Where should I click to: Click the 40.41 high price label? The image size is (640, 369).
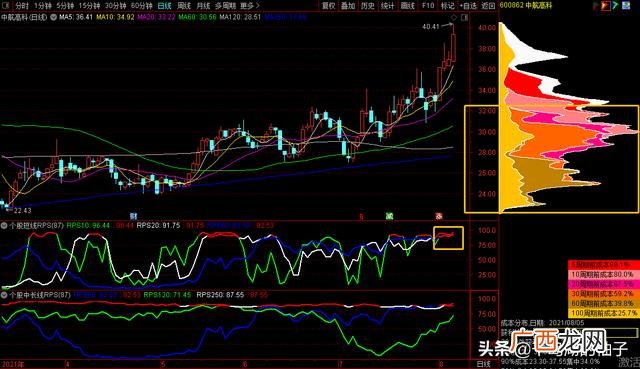click(x=431, y=27)
